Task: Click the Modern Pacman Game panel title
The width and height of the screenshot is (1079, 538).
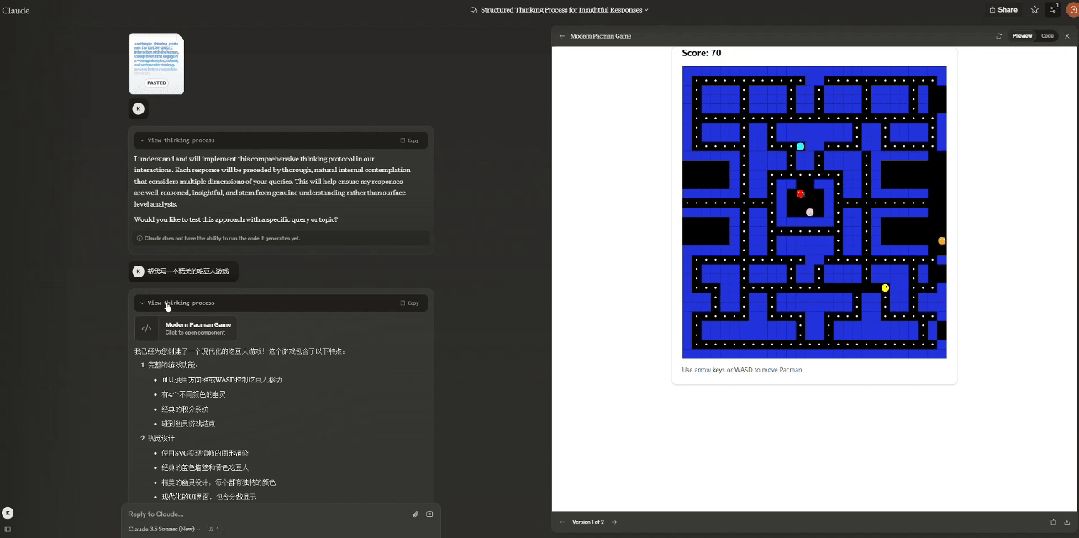Action: pos(601,36)
